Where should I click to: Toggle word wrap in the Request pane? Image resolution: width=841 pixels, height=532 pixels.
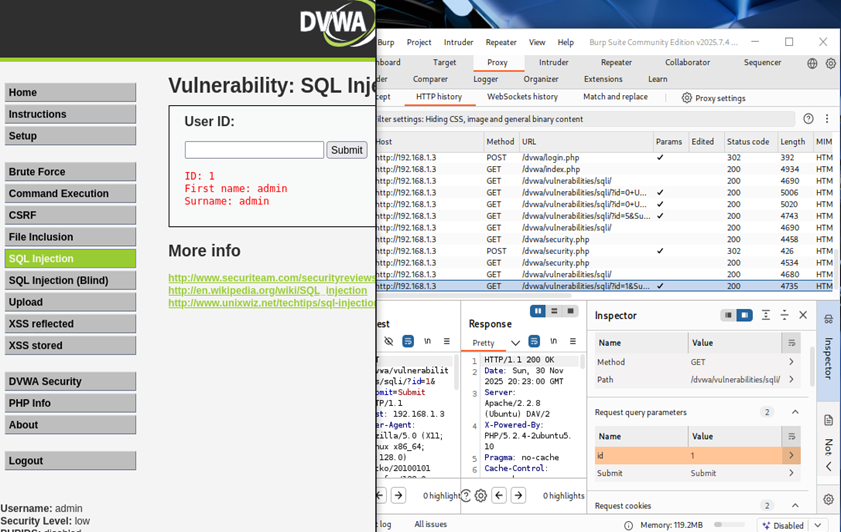point(408,341)
